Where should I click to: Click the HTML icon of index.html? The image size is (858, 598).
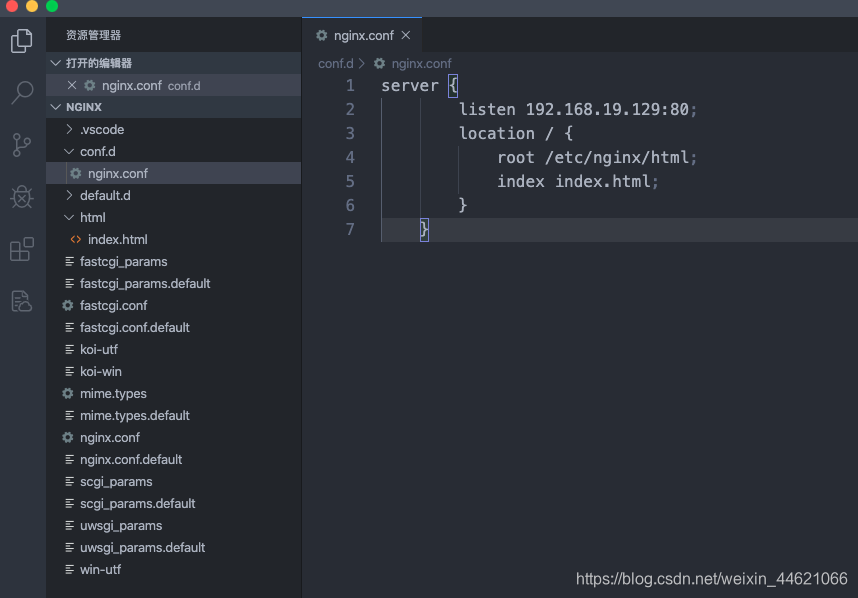click(x=76, y=239)
